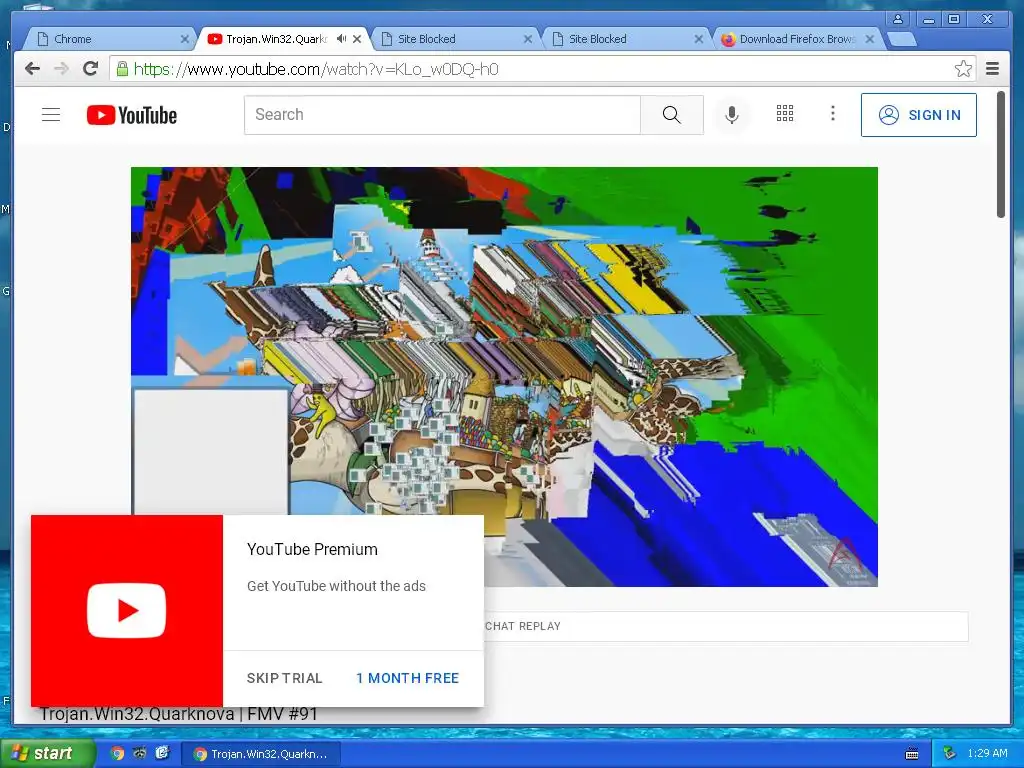The height and width of the screenshot is (768, 1024).
Task: Click 1 MONTH FREE offer
Action: [x=407, y=678]
